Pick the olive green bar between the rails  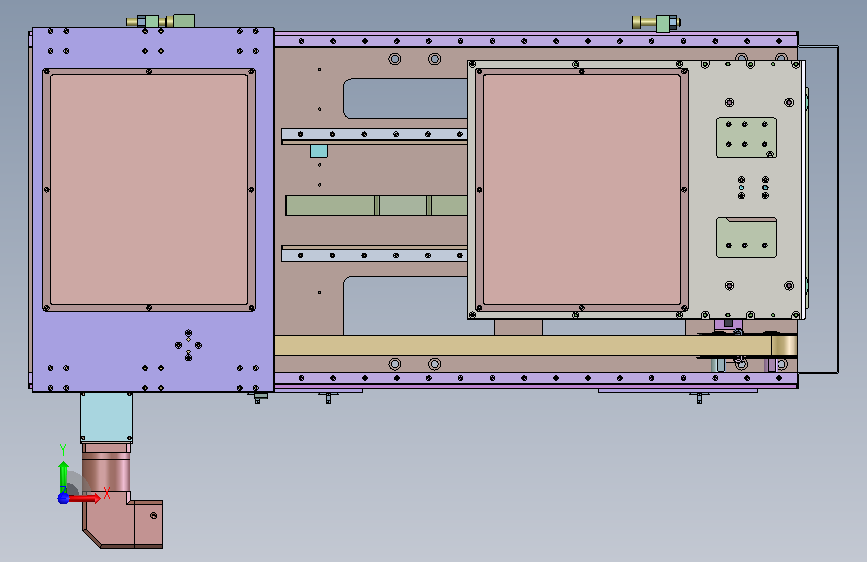click(x=377, y=205)
